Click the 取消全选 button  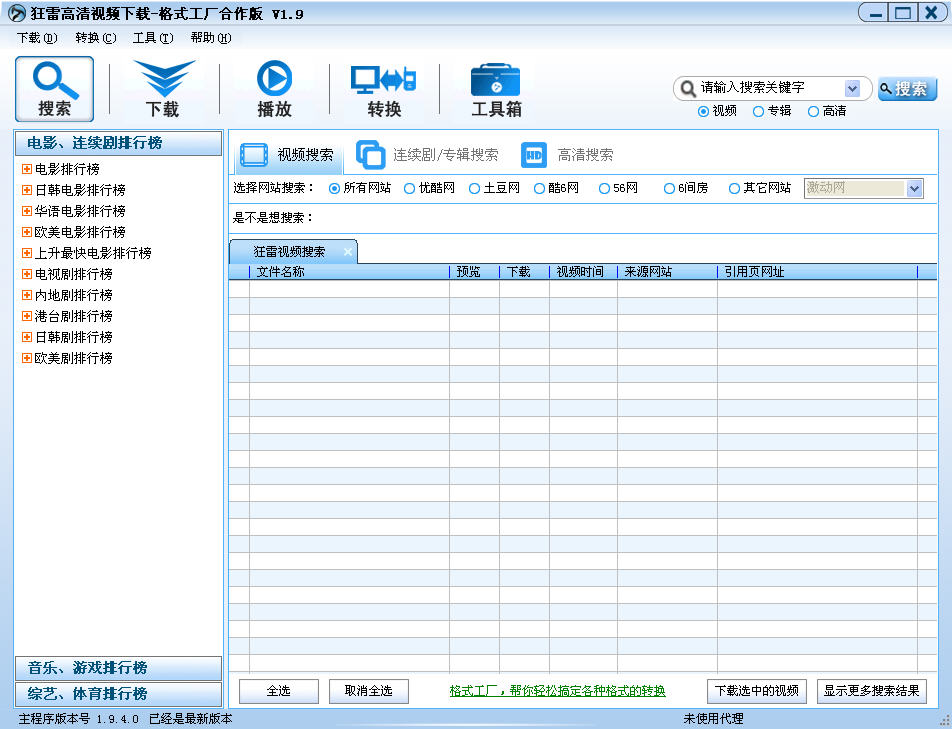(369, 691)
